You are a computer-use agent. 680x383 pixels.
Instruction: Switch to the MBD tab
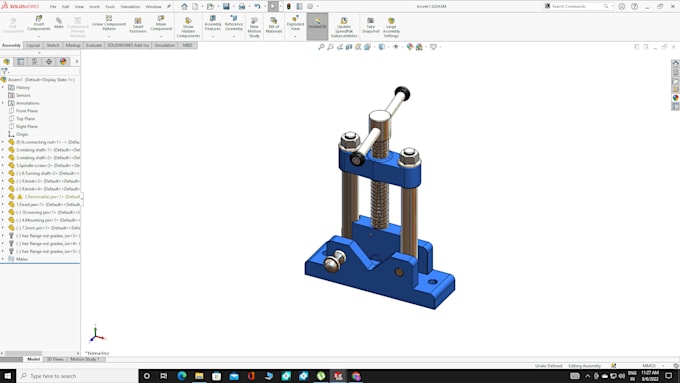click(x=187, y=46)
